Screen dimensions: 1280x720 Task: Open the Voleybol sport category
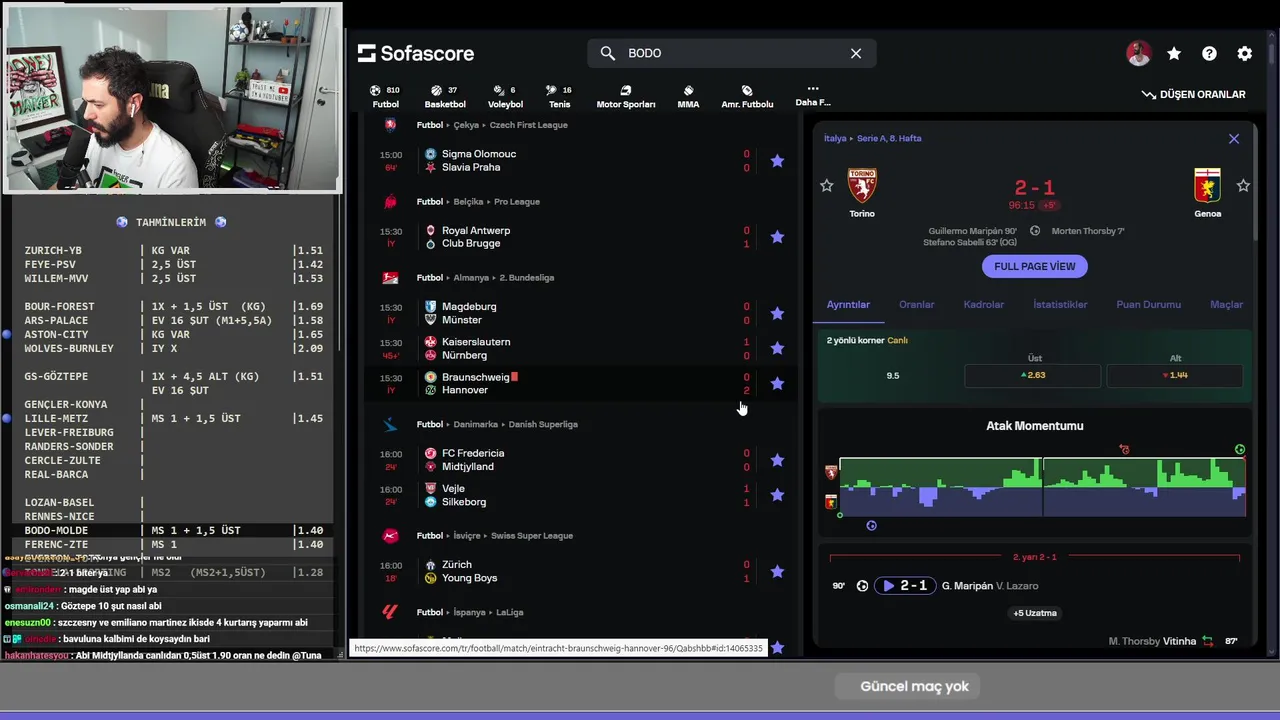tap(505, 97)
